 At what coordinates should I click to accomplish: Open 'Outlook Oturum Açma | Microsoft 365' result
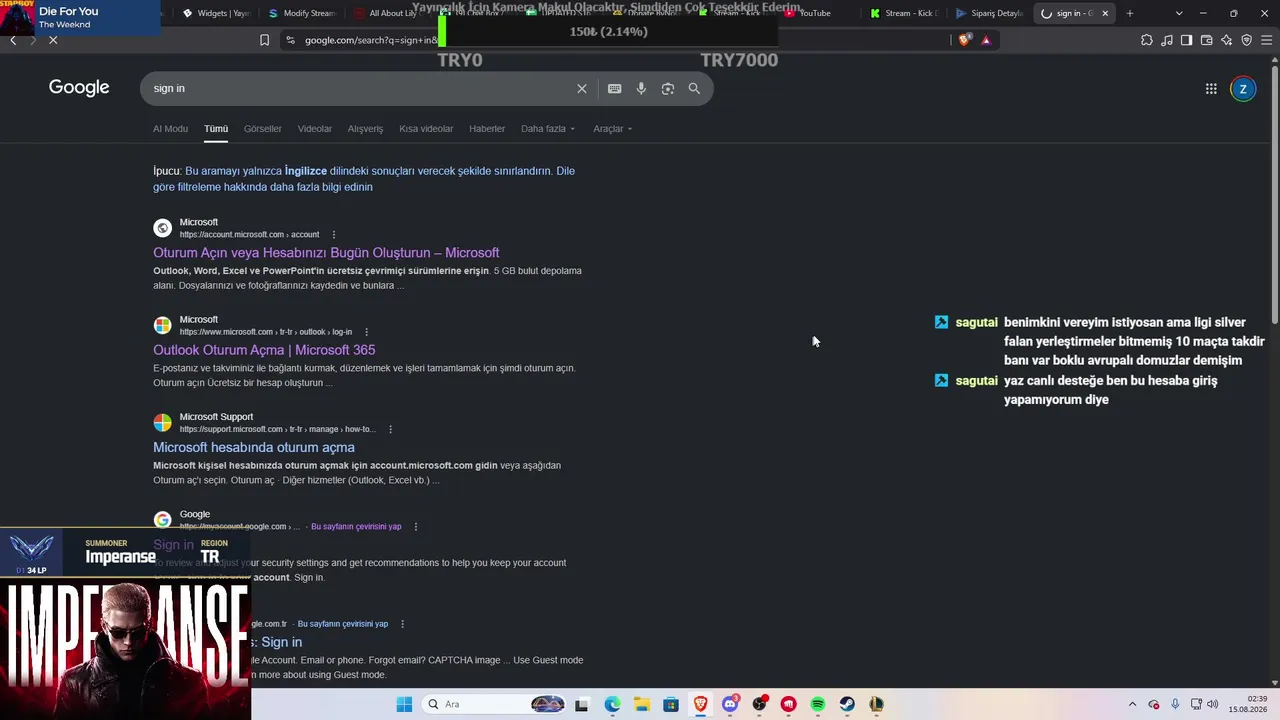[264, 350]
